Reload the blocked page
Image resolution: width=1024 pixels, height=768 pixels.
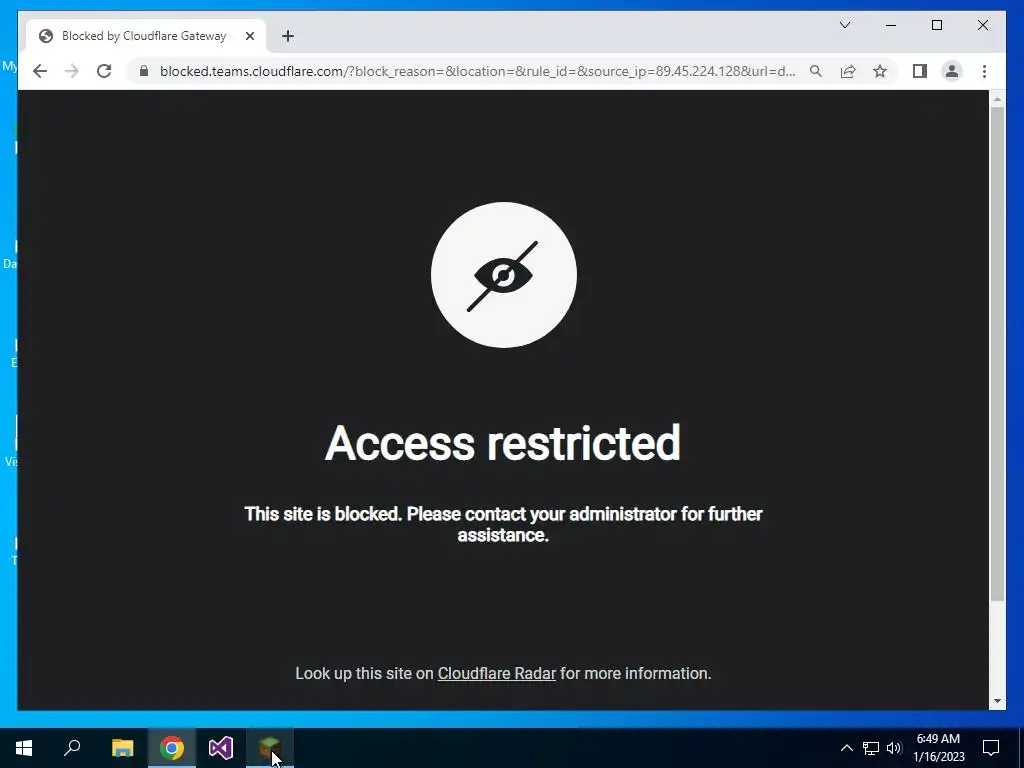coord(104,71)
